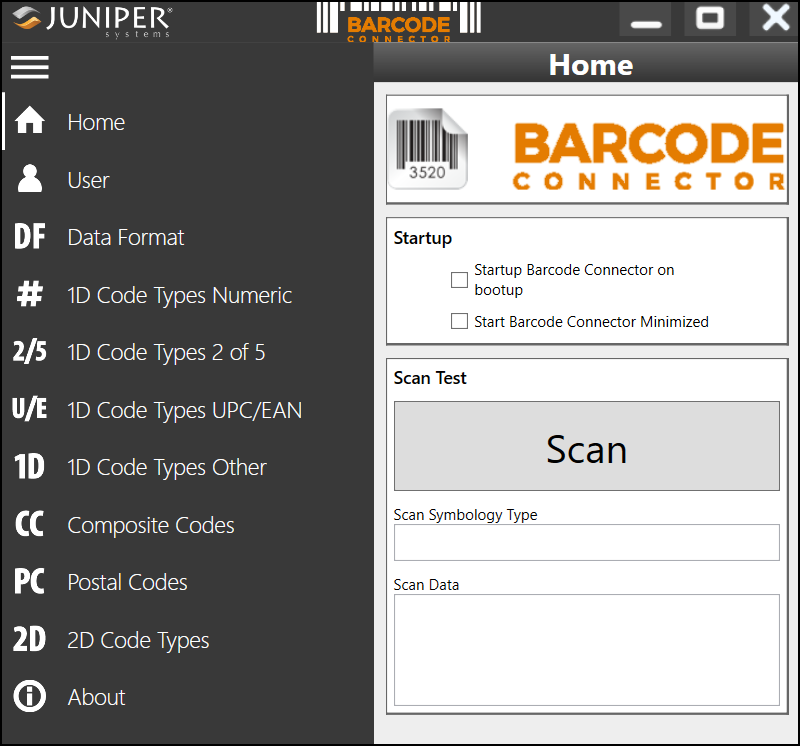Click the 2D Code Types icon

[x=28, y=639]
